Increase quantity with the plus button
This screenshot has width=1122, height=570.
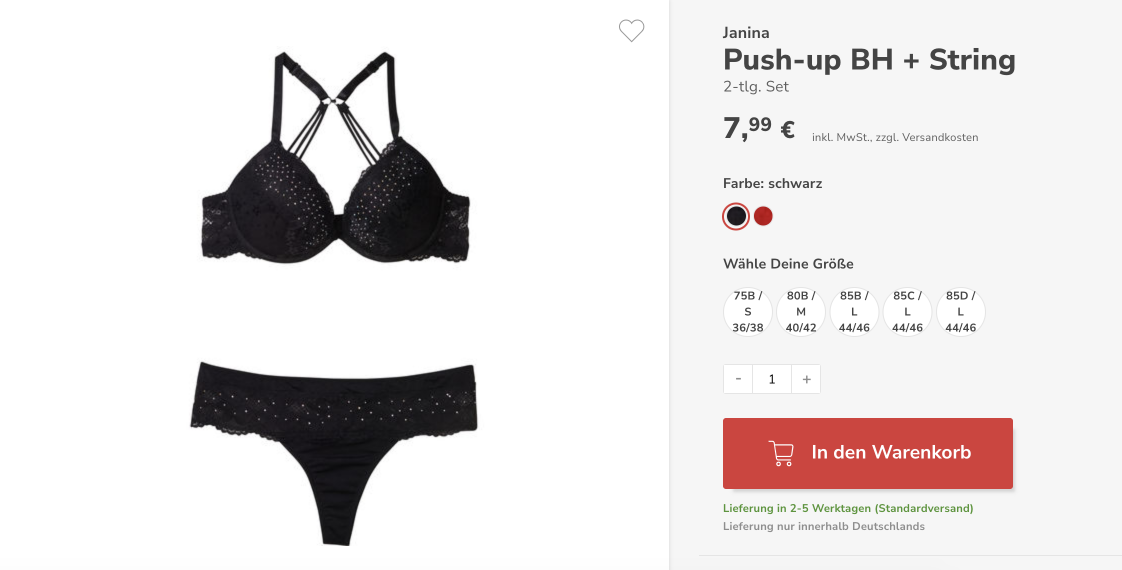806,379
